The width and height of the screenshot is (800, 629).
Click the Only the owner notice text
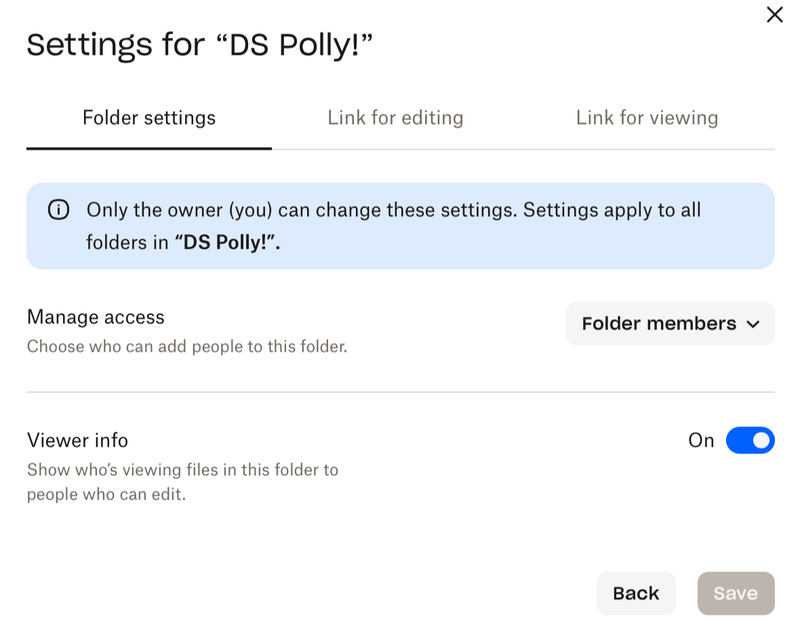[x=394, y=211]
